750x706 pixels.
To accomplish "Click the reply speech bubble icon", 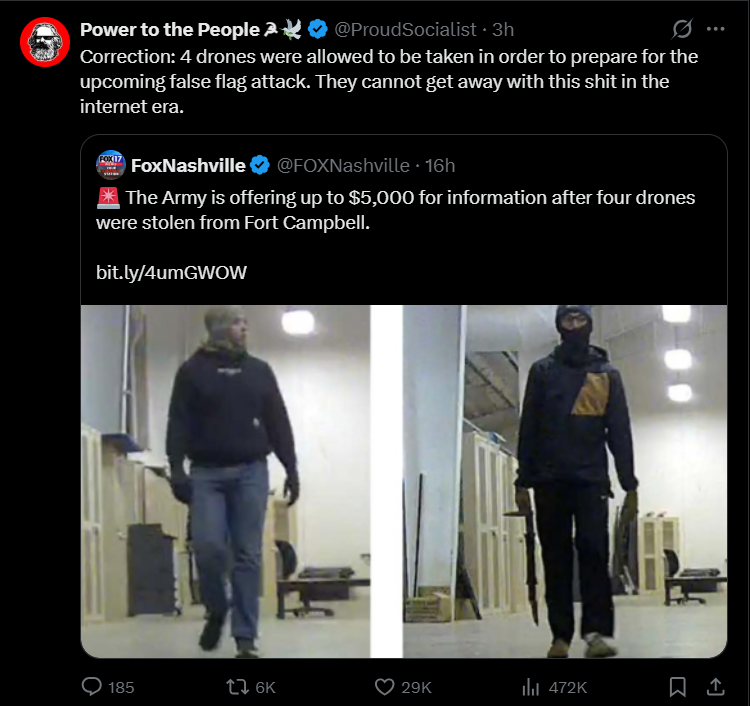I will [x=91, y=686].
